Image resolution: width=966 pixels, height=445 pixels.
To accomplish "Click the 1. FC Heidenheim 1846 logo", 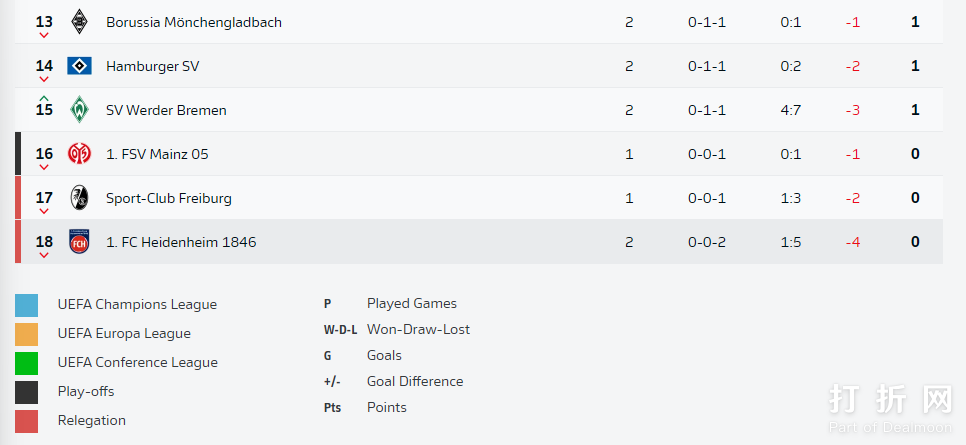I will 79,242.
